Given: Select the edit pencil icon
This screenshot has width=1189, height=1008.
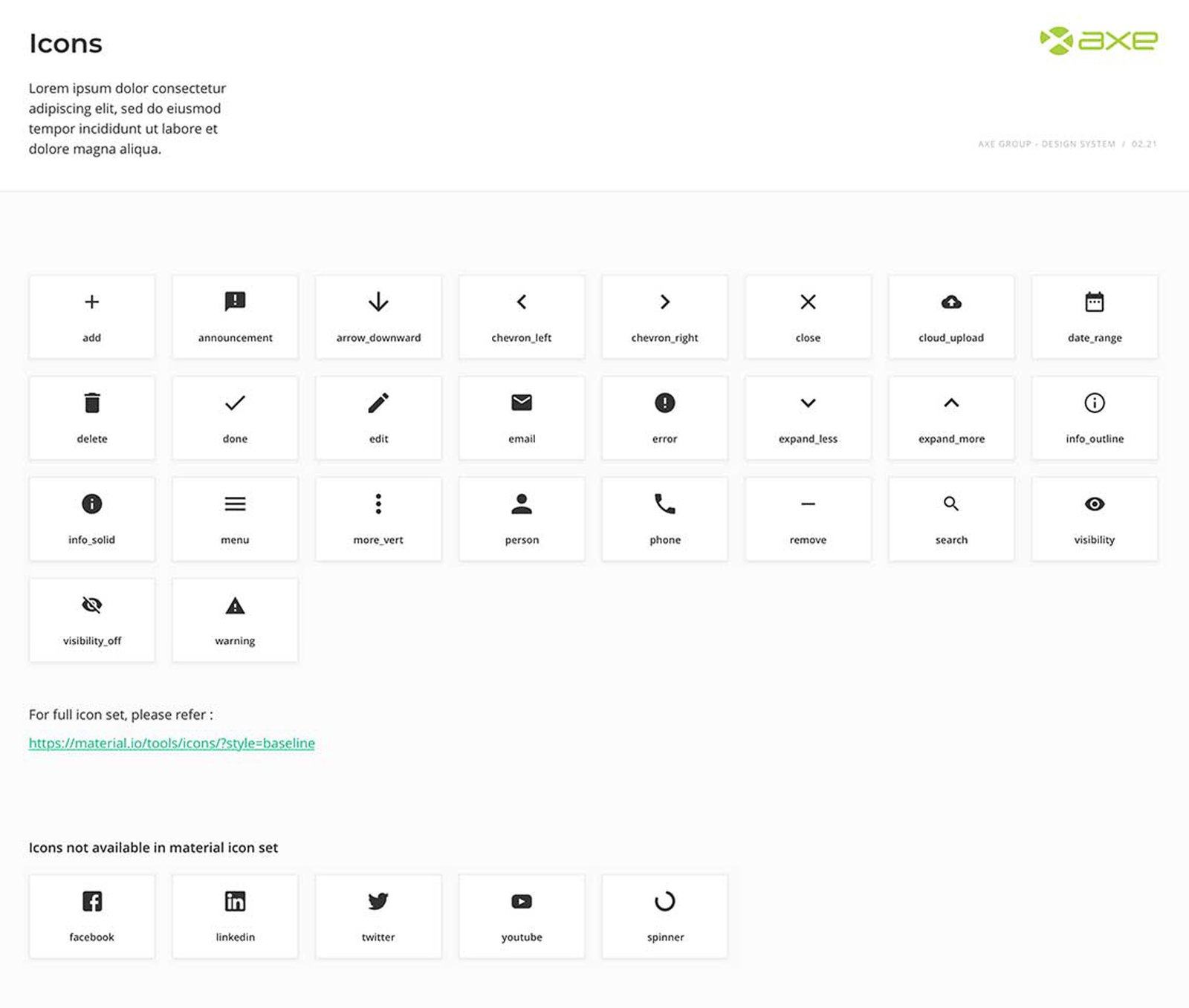Looking at the screenshot, I should (378, 403).
